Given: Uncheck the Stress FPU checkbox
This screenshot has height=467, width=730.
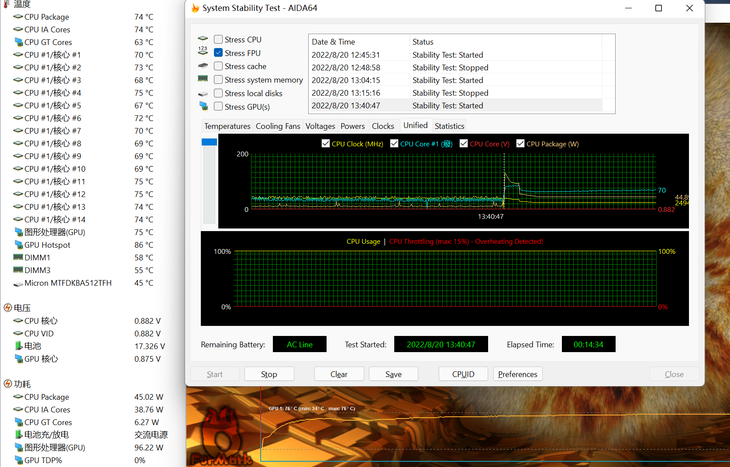Looking at the screenshot, I should coord(218,53).
